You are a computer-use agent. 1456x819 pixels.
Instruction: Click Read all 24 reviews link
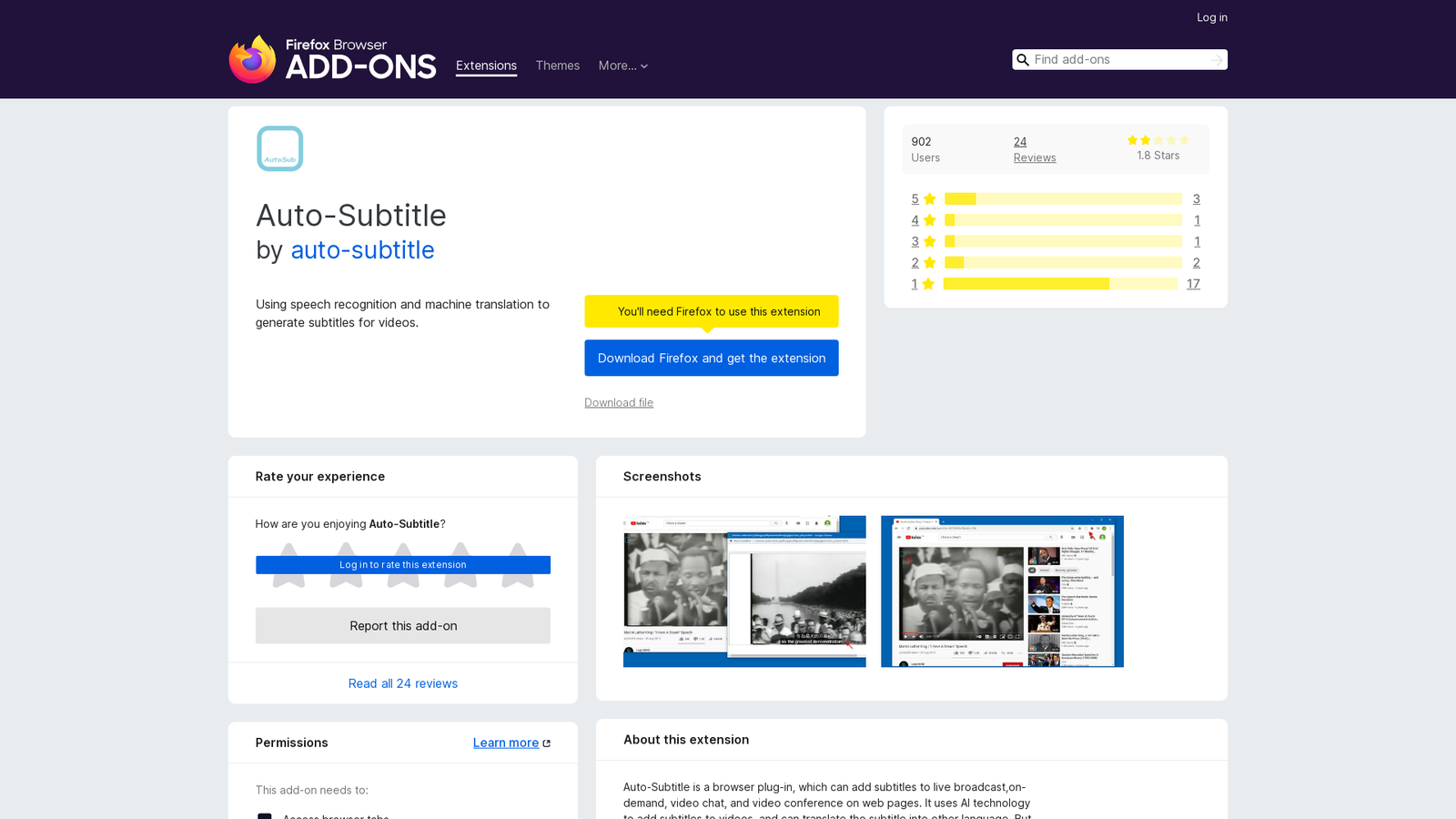pos(403,683)
